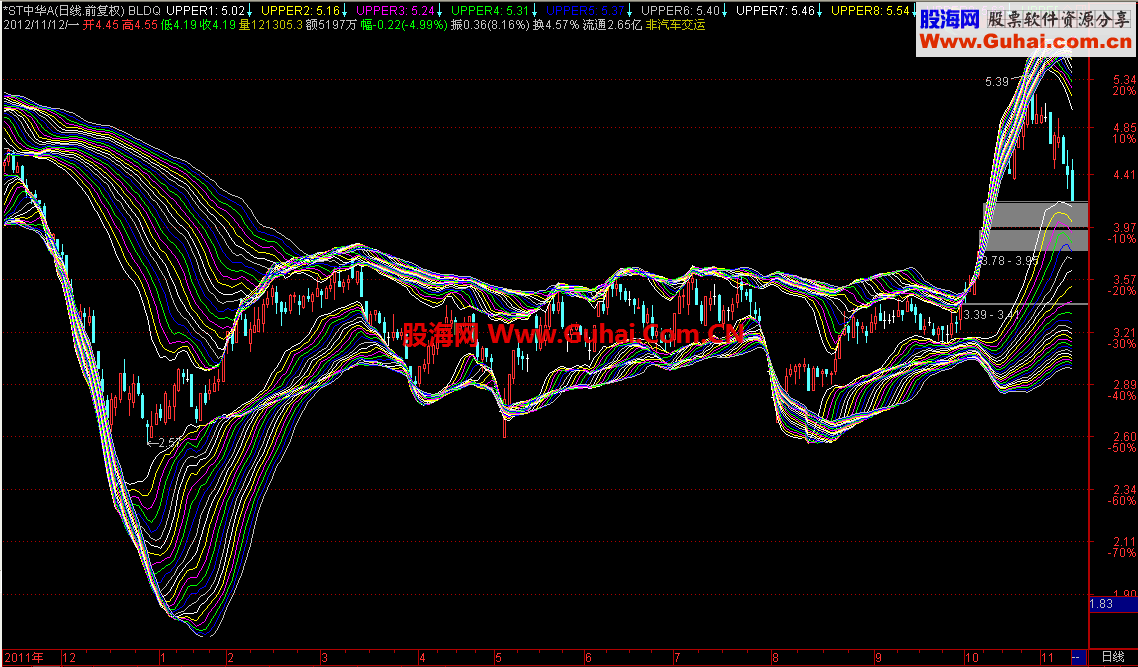Click the yellow UPPER2: 5.16 label
Viewport: 1138px width, 667px height.
300,11
